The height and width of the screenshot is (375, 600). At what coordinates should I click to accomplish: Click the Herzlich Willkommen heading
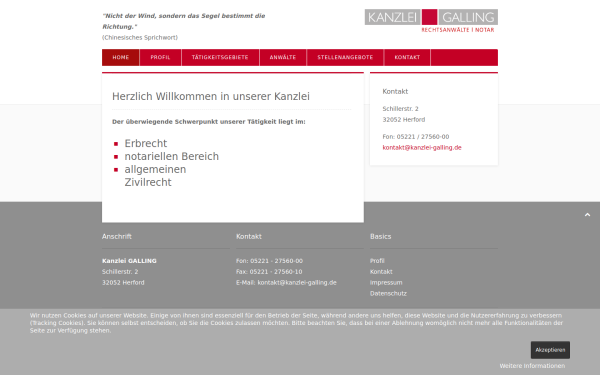tap(211, 96)
